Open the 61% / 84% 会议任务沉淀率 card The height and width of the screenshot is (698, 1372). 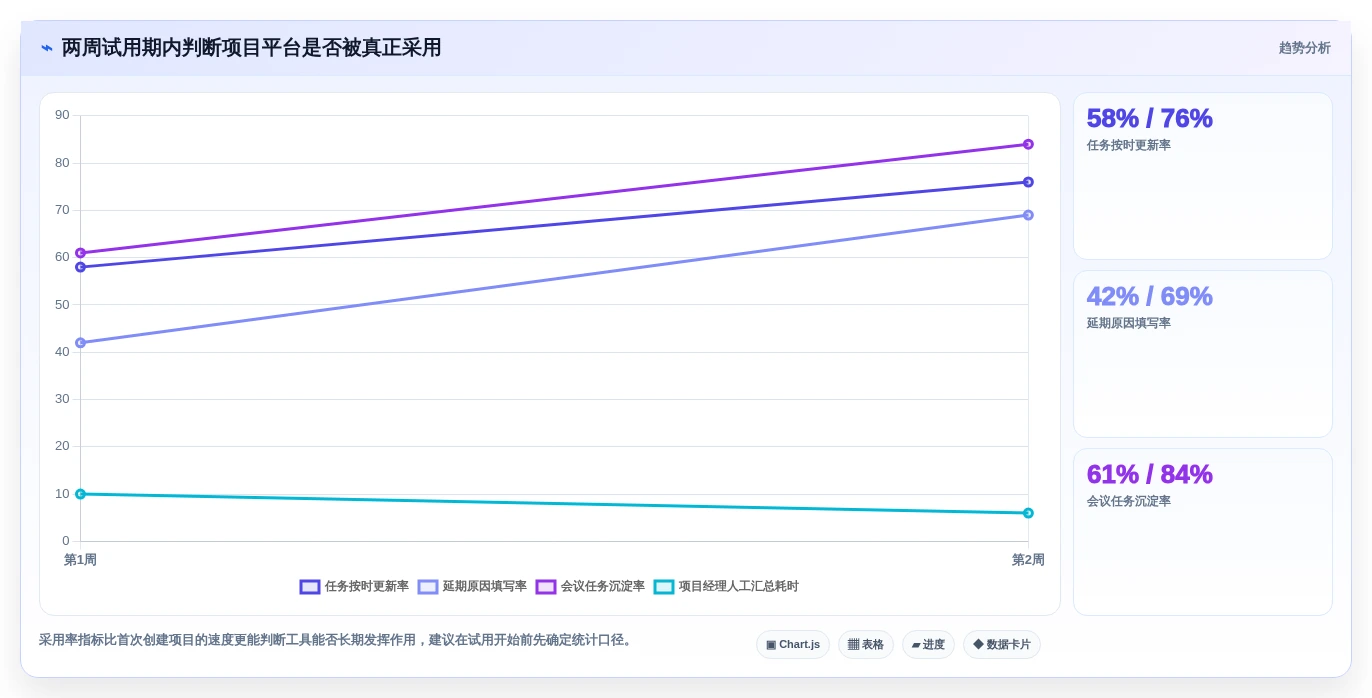point(1203,532)
